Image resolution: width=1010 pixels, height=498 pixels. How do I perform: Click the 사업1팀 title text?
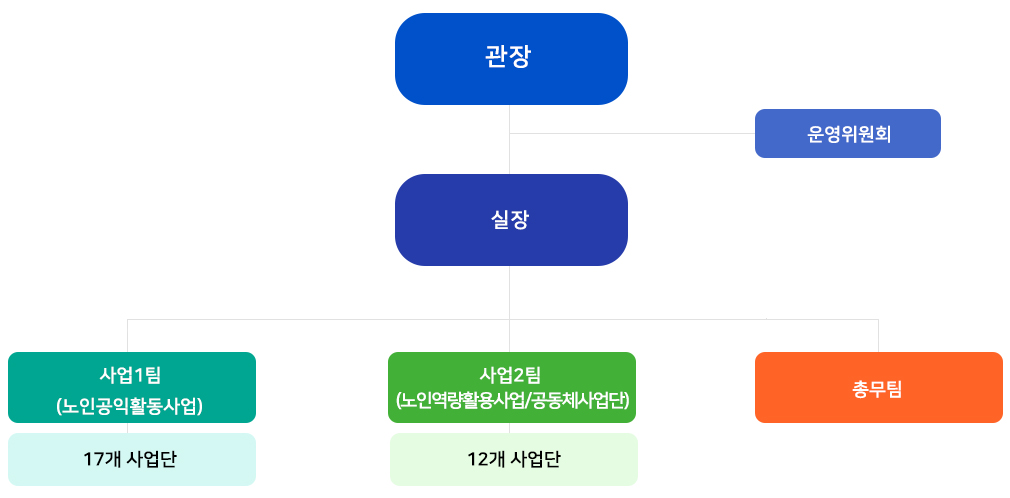tap(131, 374)
